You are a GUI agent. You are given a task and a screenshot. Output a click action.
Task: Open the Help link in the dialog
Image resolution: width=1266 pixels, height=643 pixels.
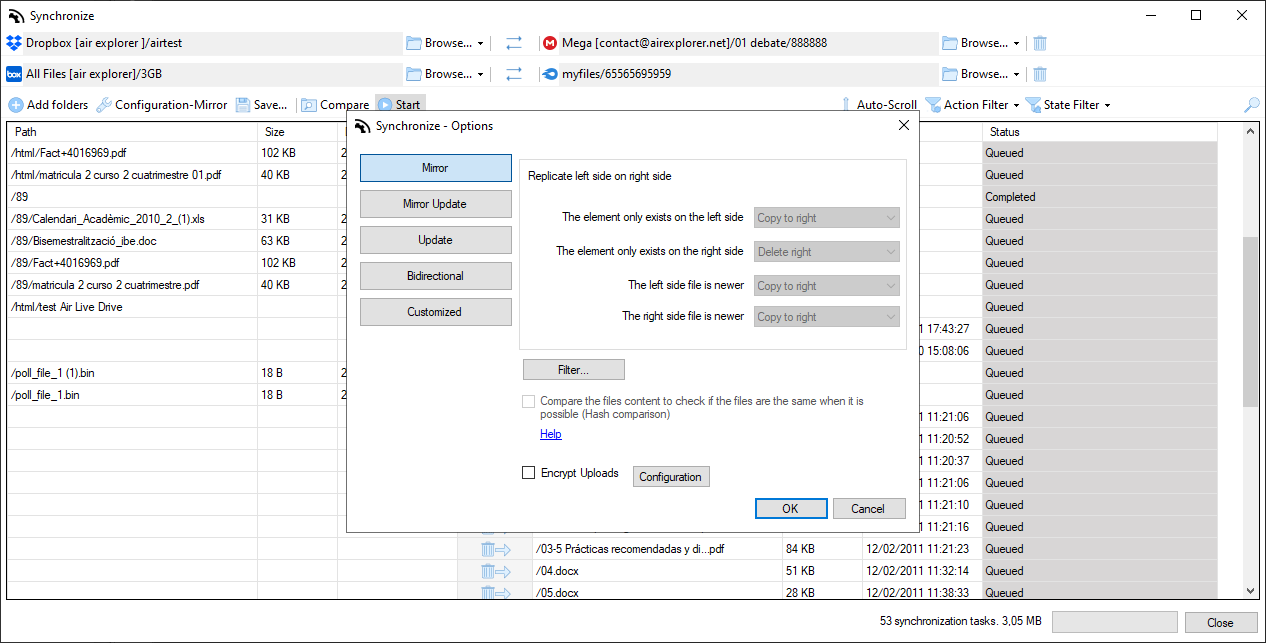point(550,434)
